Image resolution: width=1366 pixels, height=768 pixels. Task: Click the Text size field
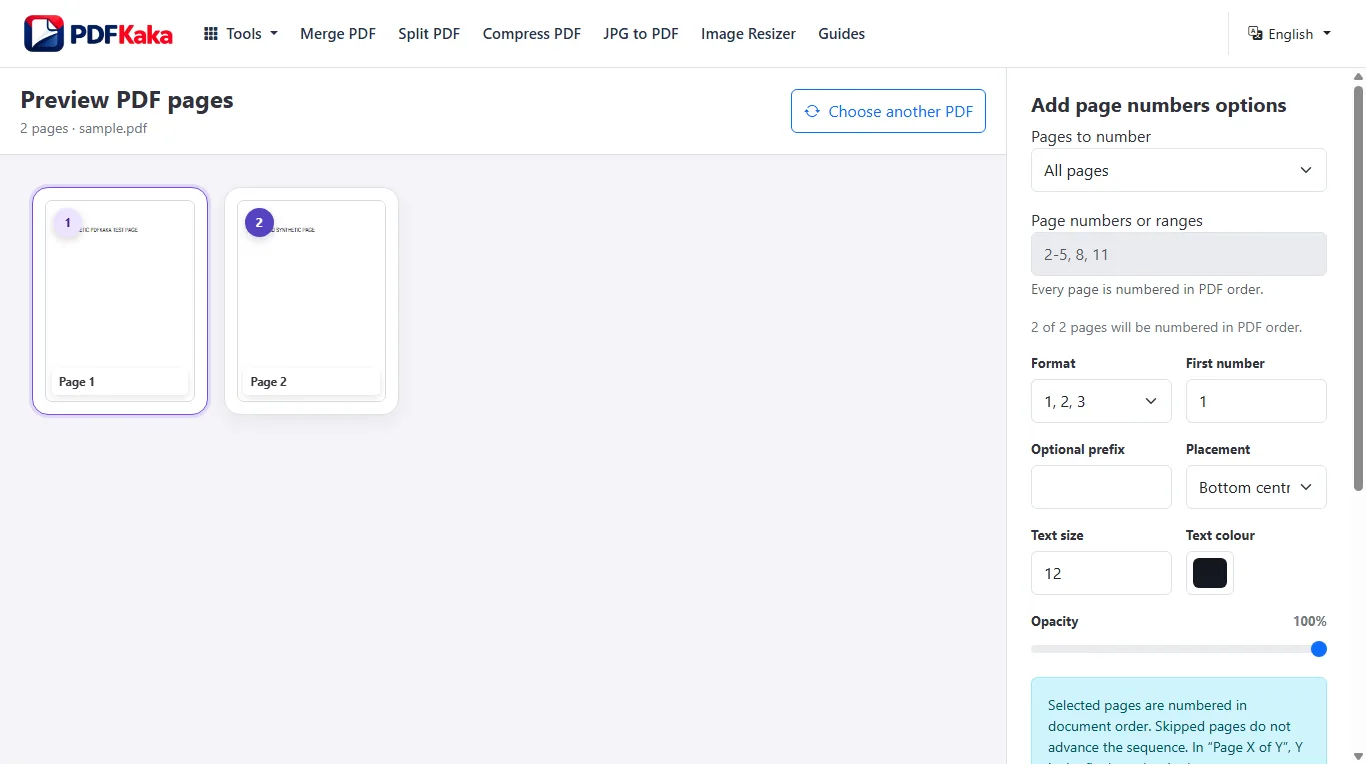point(1101,573)
